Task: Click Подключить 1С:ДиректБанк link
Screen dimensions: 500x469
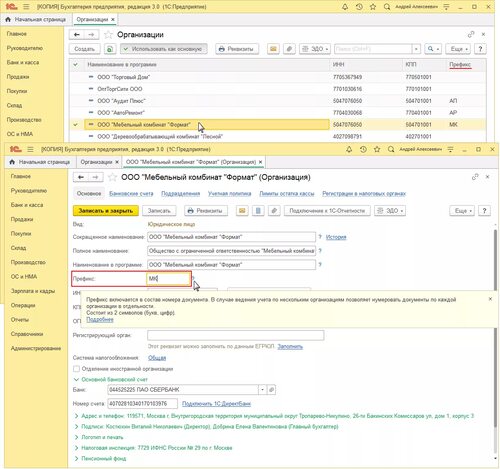Action: [x=216, y=404]
